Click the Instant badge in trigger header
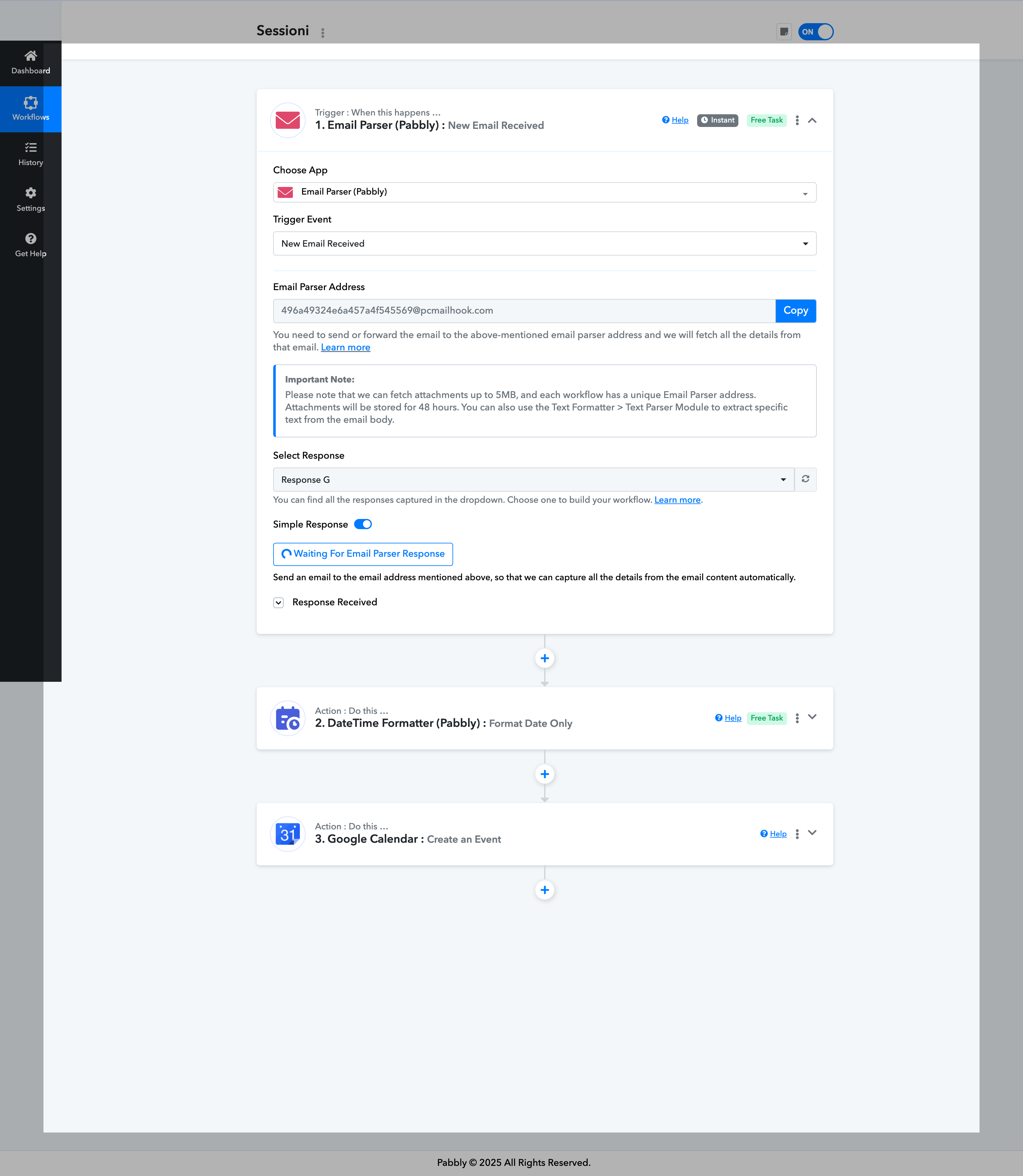1023x1176 pixels. pos(717,120)
